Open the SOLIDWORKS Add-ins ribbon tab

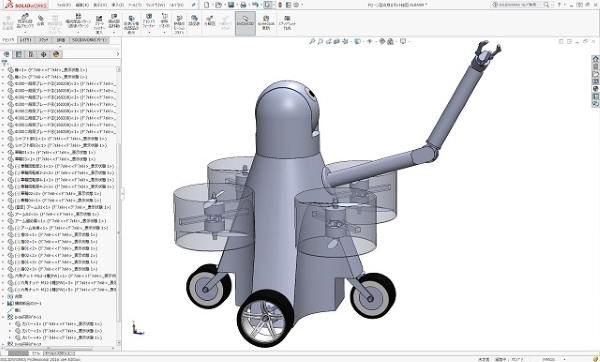90,40
